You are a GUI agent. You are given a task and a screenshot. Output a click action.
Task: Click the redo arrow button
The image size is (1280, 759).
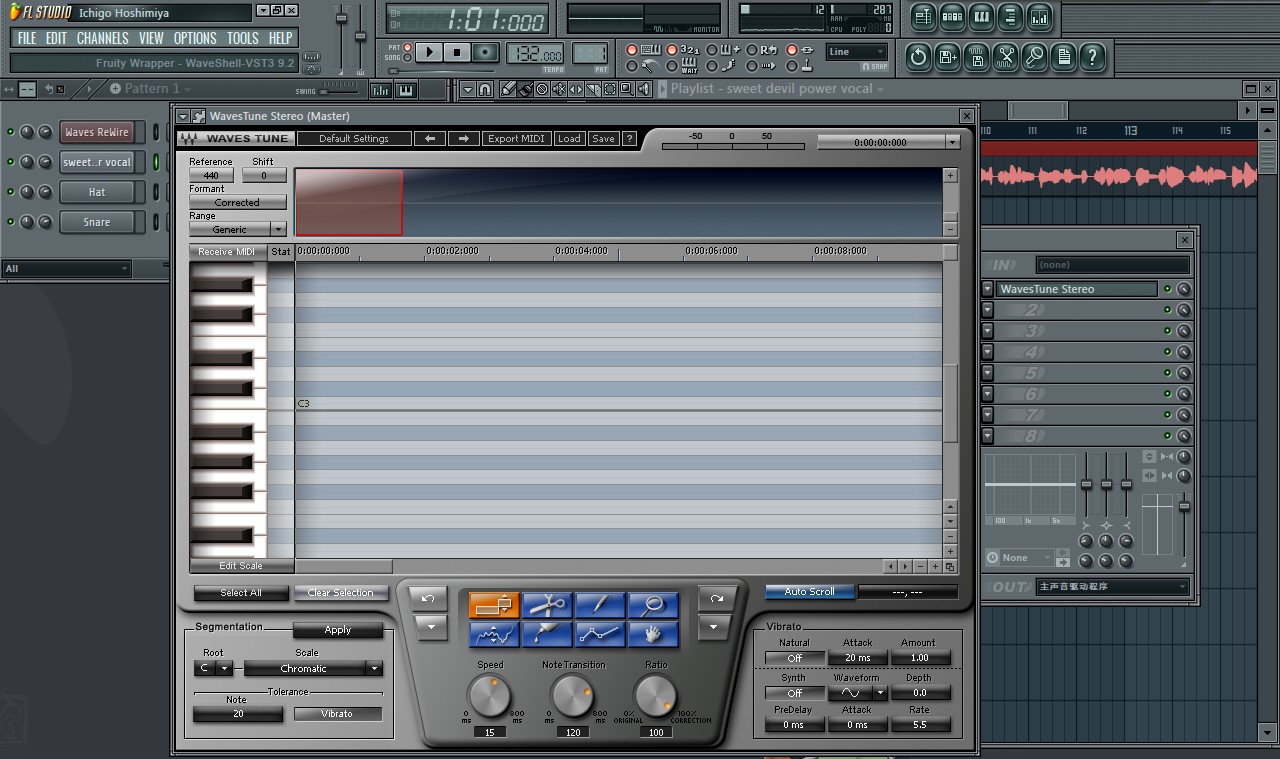[x=716, y=598]
